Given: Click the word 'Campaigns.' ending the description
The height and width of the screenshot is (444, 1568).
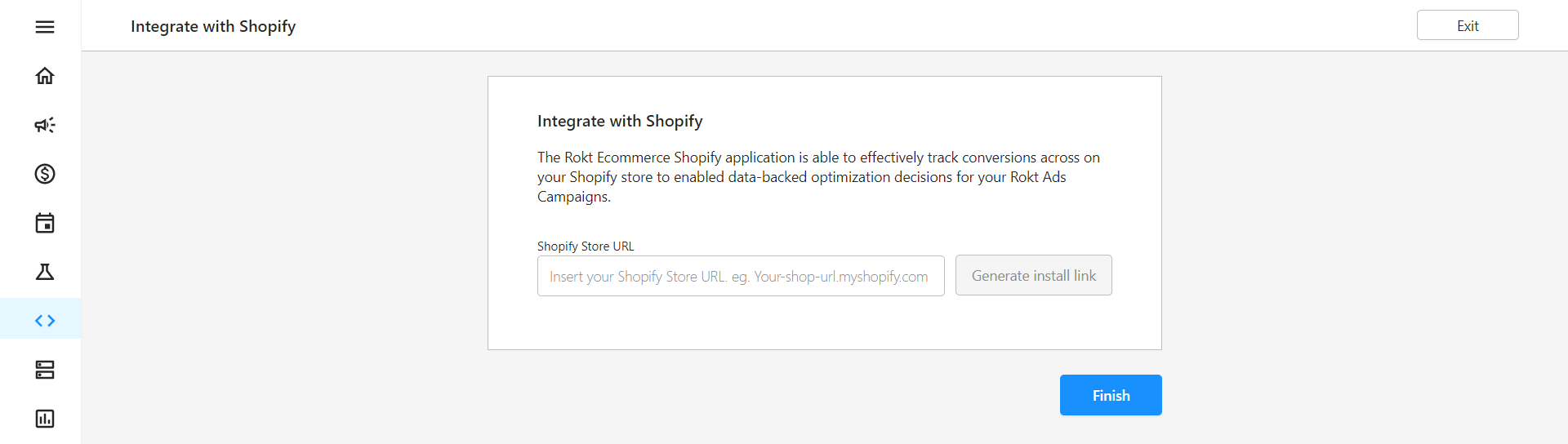Looking at the screenshot, I should [574, 197].
